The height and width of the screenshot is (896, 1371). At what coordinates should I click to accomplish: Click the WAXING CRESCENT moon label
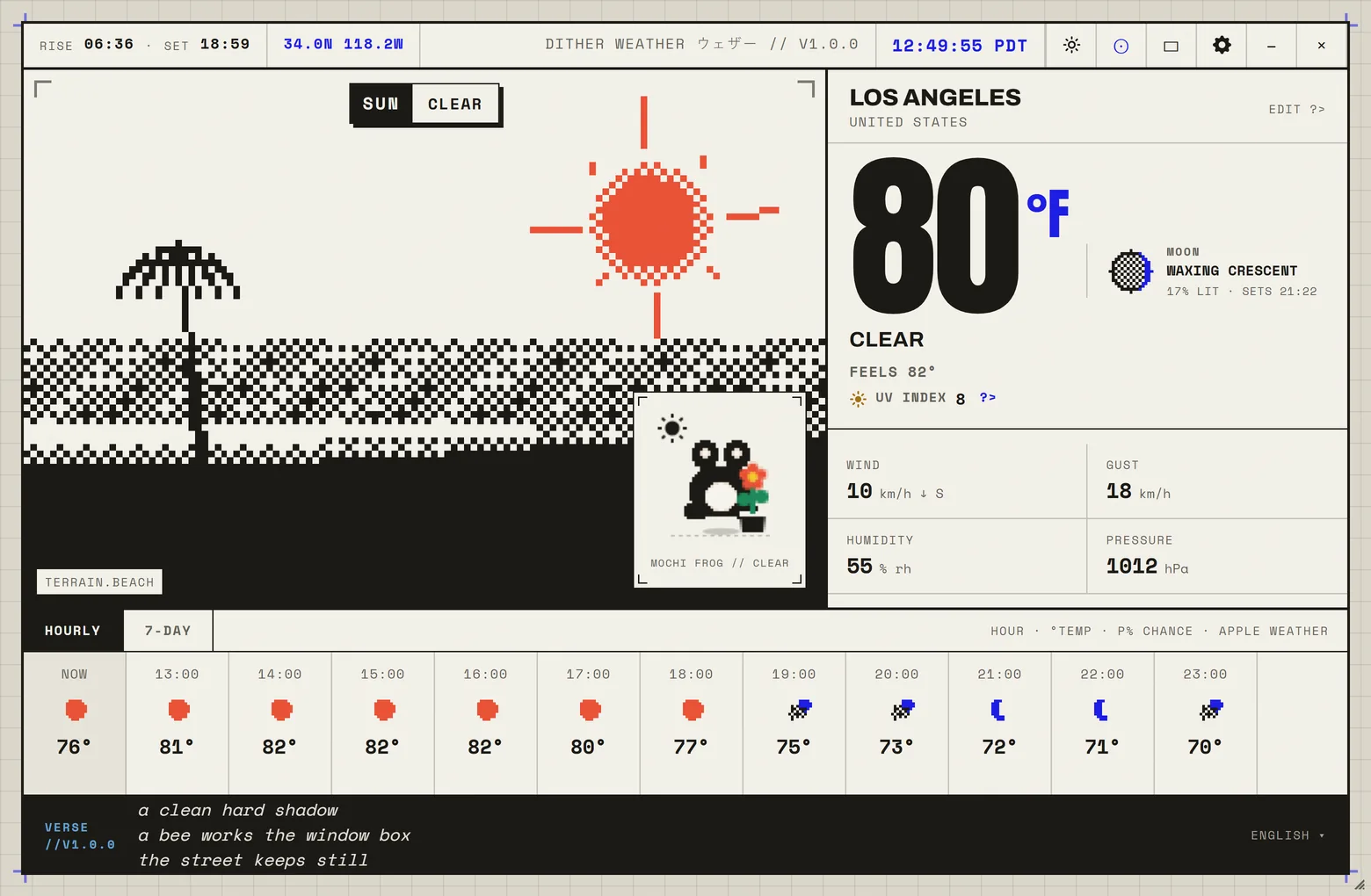(1231, 271)
